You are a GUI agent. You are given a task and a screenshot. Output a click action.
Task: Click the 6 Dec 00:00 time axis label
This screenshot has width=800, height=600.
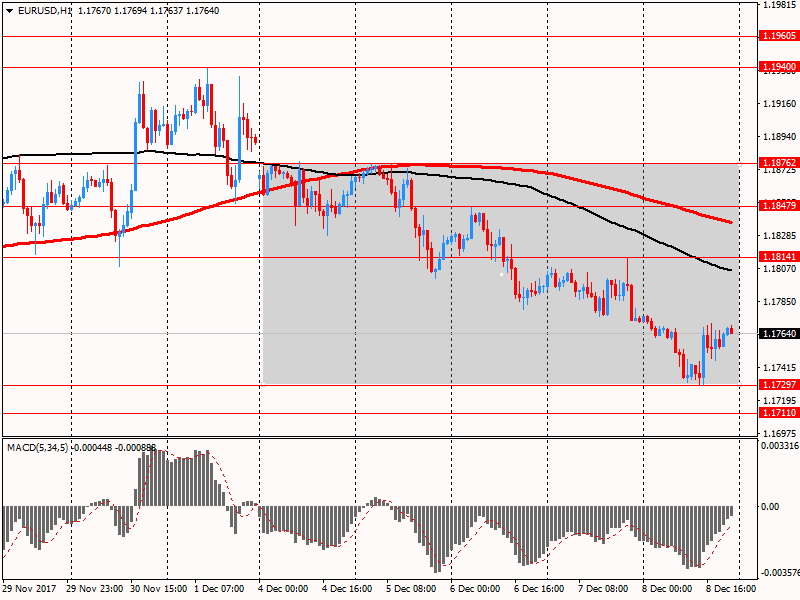(x=476, y=588)
